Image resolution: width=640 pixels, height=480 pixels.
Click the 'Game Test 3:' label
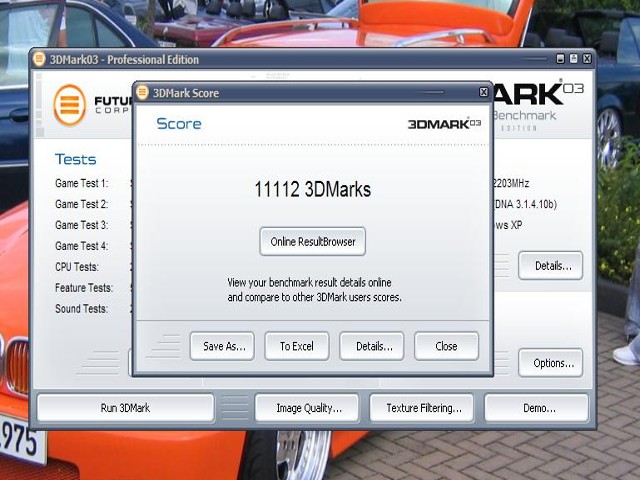tap(82, 225)
